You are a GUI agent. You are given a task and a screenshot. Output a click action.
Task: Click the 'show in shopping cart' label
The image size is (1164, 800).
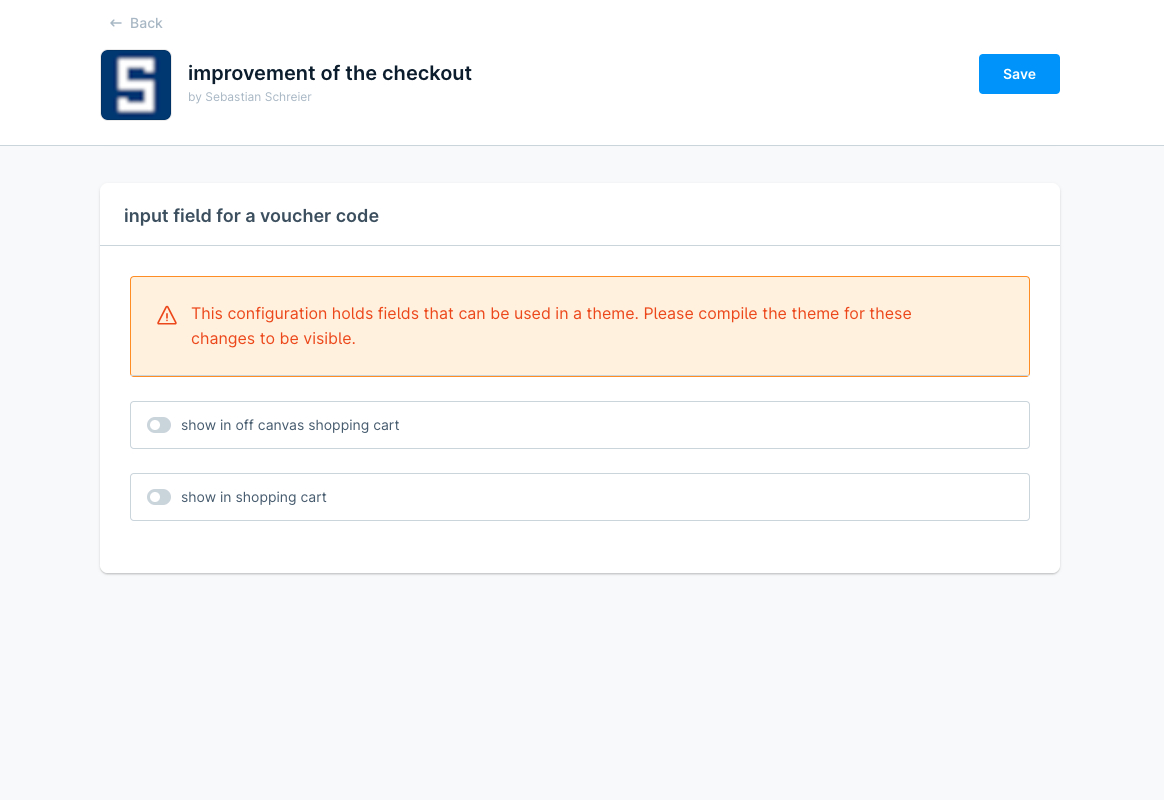254,497
